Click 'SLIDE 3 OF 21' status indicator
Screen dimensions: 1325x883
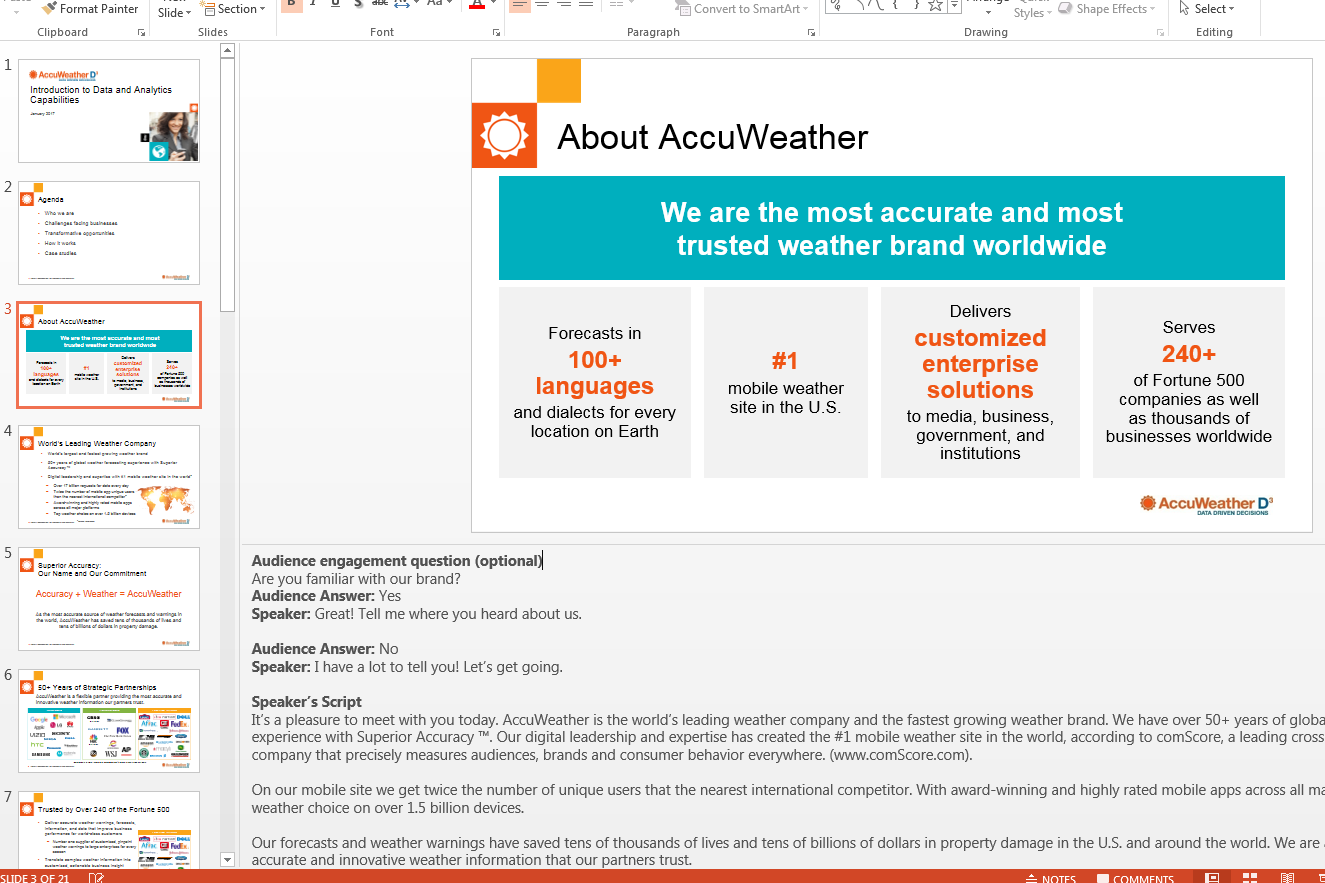coord(34,879)
